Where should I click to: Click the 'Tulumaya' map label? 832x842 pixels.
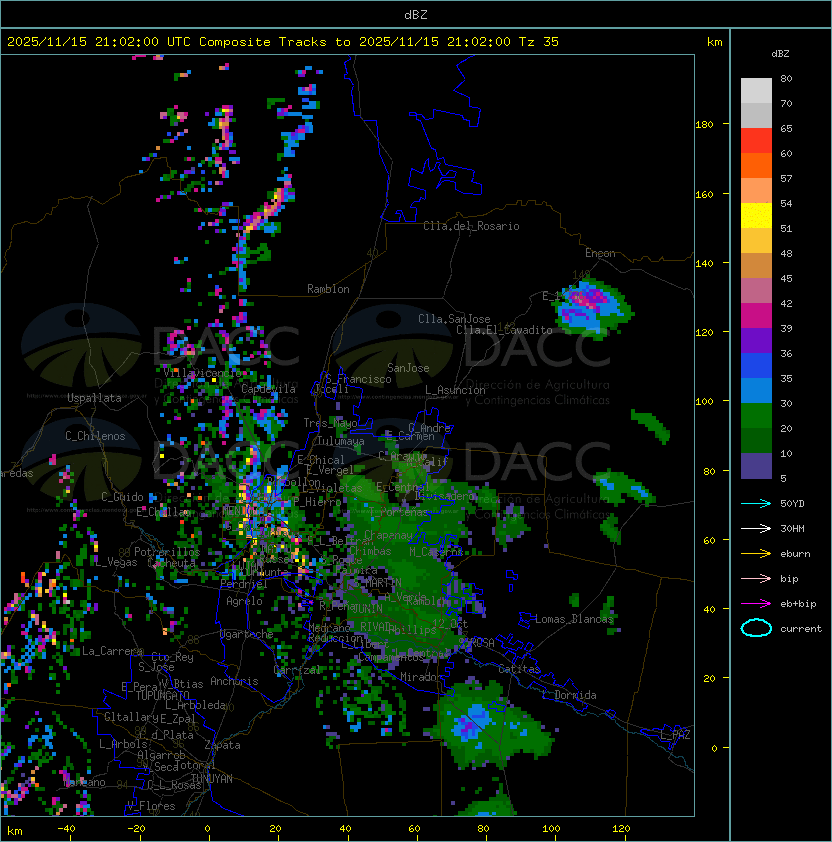click(x=341, y=441)
